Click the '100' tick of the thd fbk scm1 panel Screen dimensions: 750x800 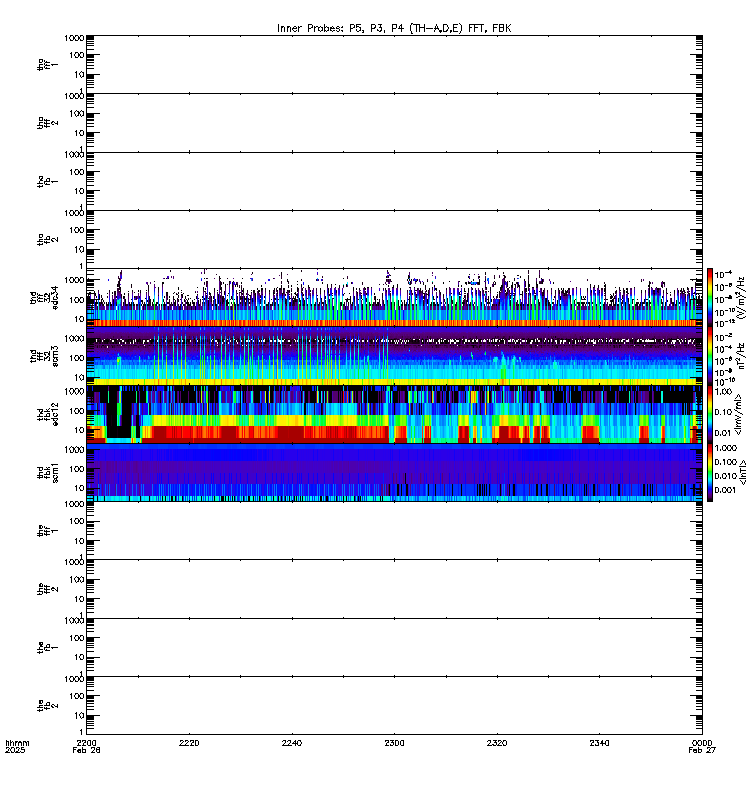point(77,469)
